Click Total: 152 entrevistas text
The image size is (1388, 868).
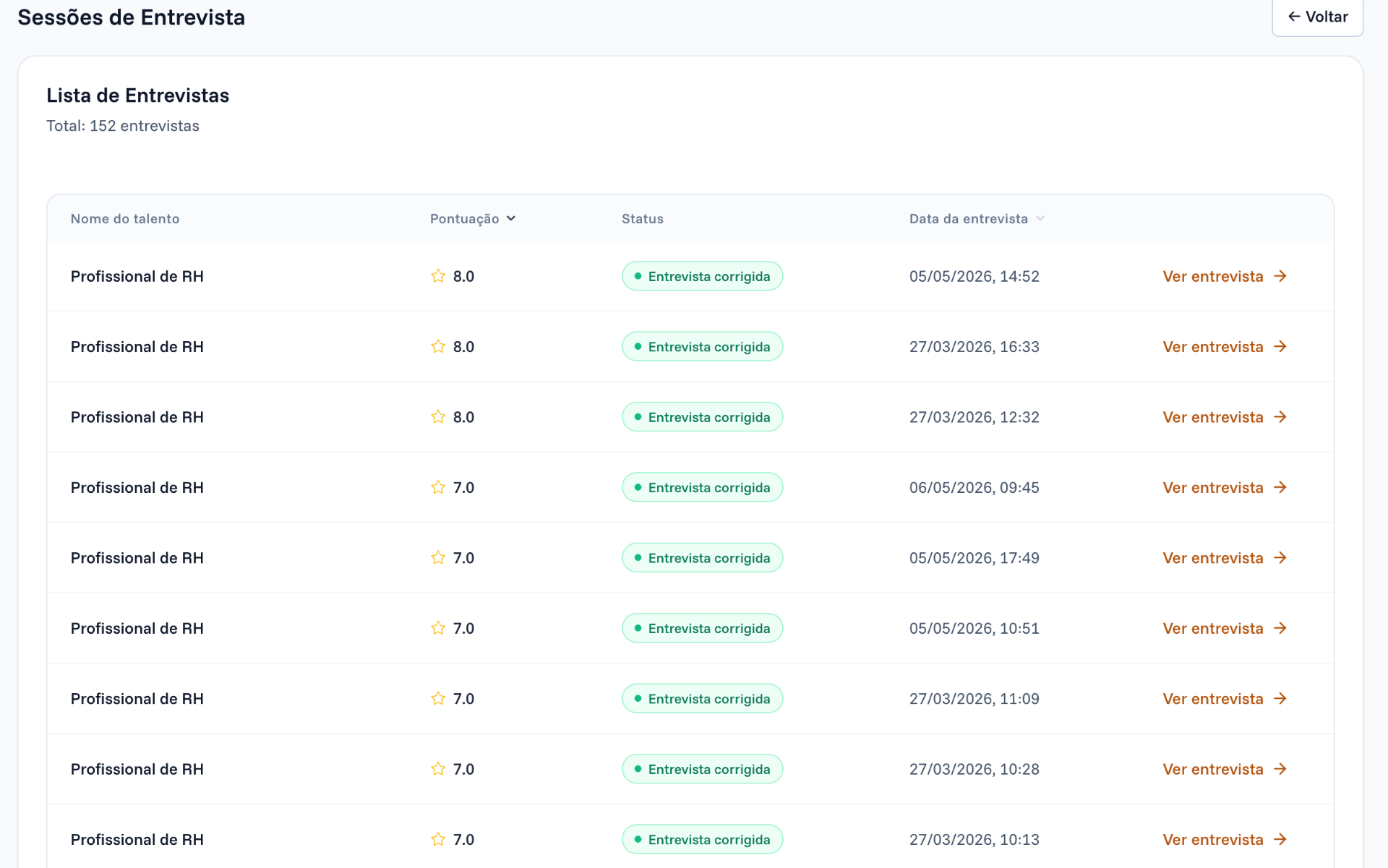click(123, 126)
